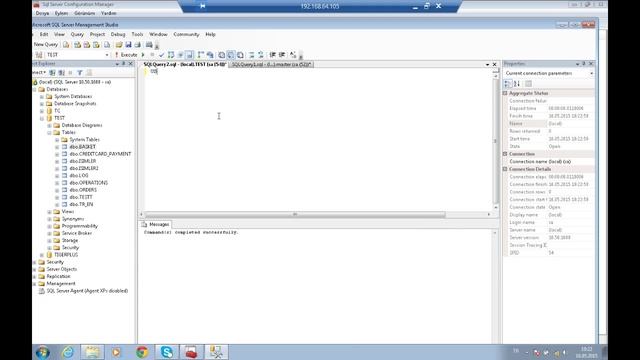Collapse the Tables folder node

pos(49,133)
